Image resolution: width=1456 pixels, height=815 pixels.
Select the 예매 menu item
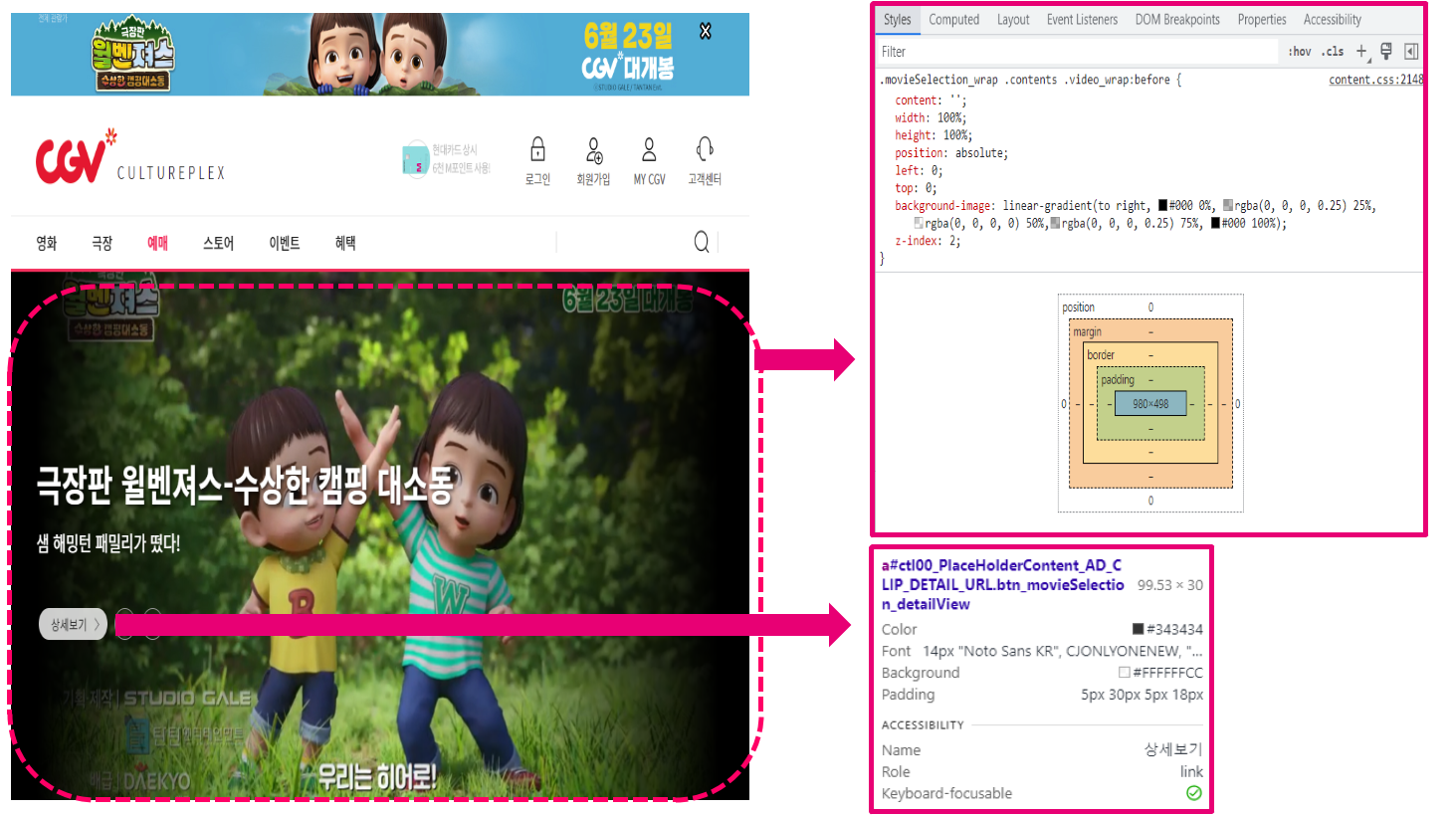pos(157,243)
